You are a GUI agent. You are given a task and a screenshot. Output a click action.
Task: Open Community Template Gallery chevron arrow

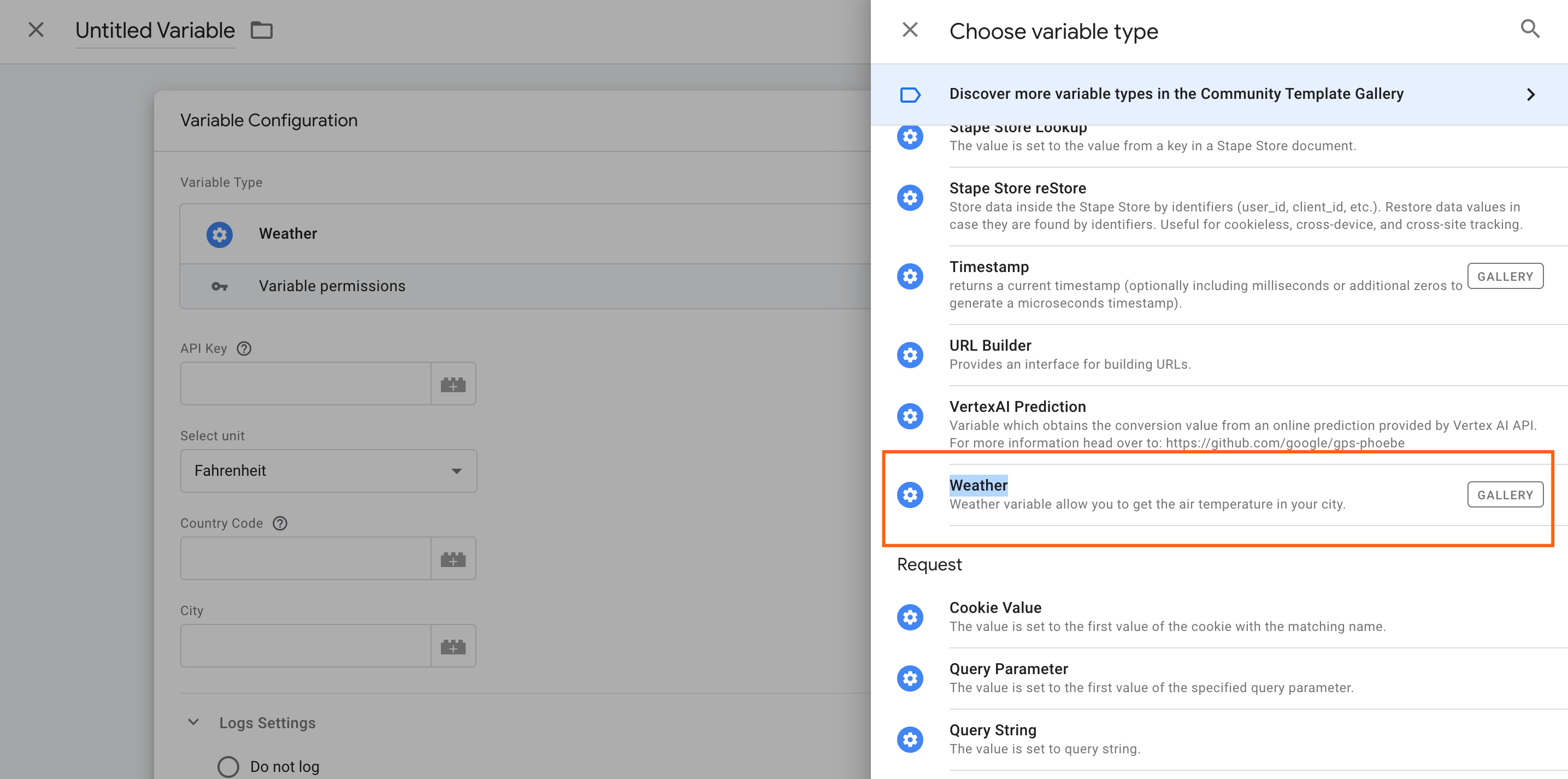pos(1531,95)
